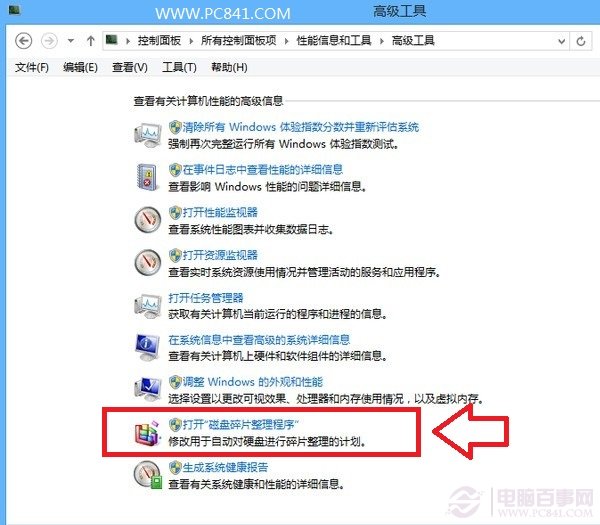Expand the chevron before 控制面板 breadcrumb

pyautogui.click(x=128, y=41)
